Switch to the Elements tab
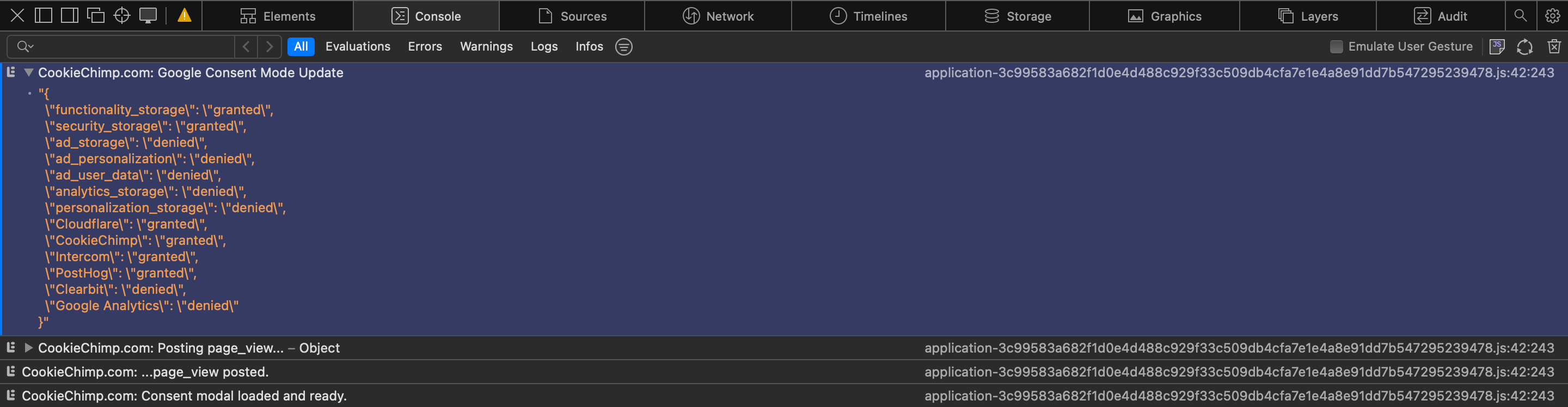 tap(278, 16)
